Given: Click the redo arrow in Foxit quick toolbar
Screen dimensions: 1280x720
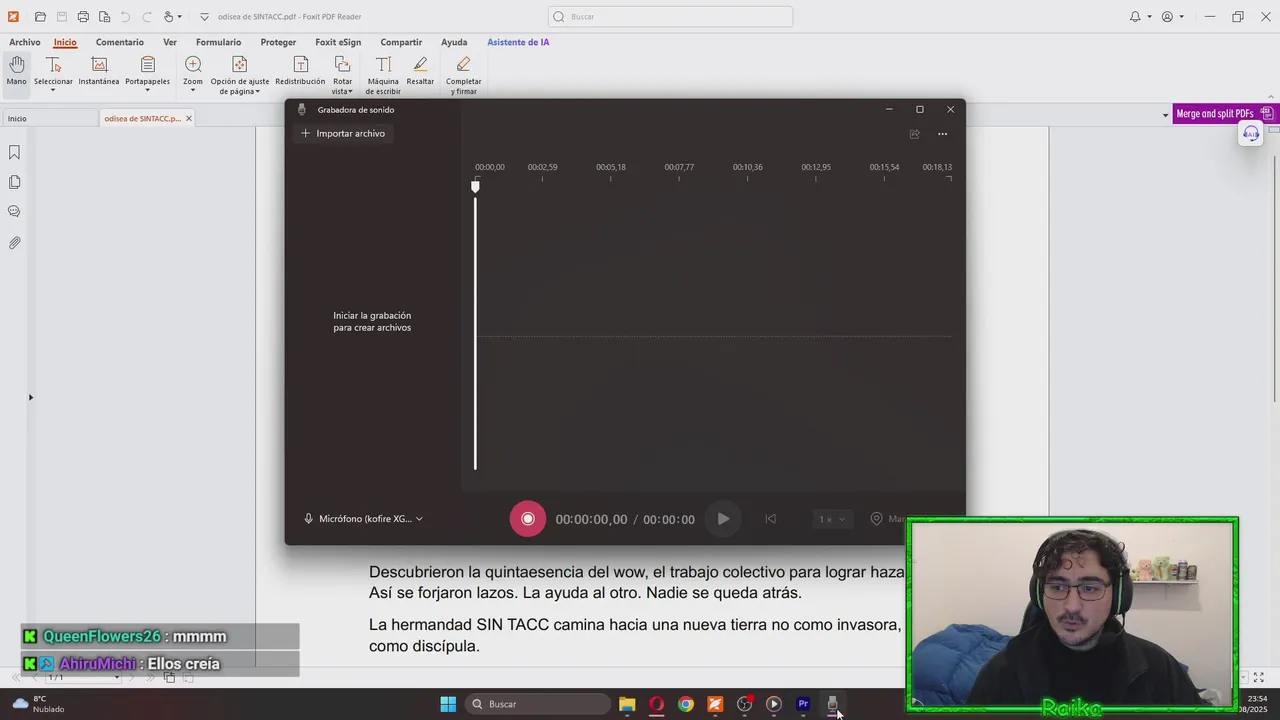Looking at the screenshot, I should [x=146, y=17].
